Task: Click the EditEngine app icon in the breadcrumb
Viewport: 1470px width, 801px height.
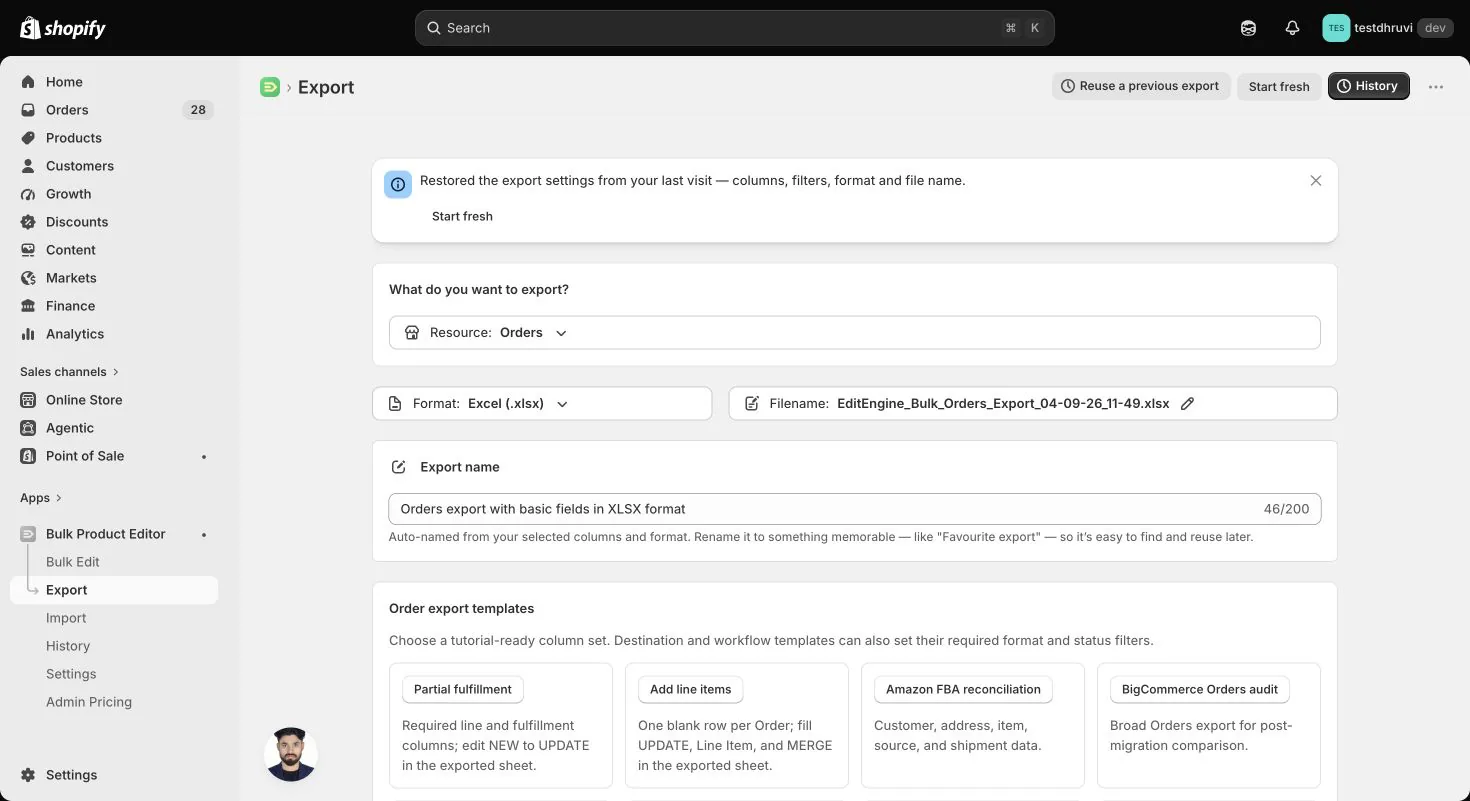Action: (x=269, y=87)
